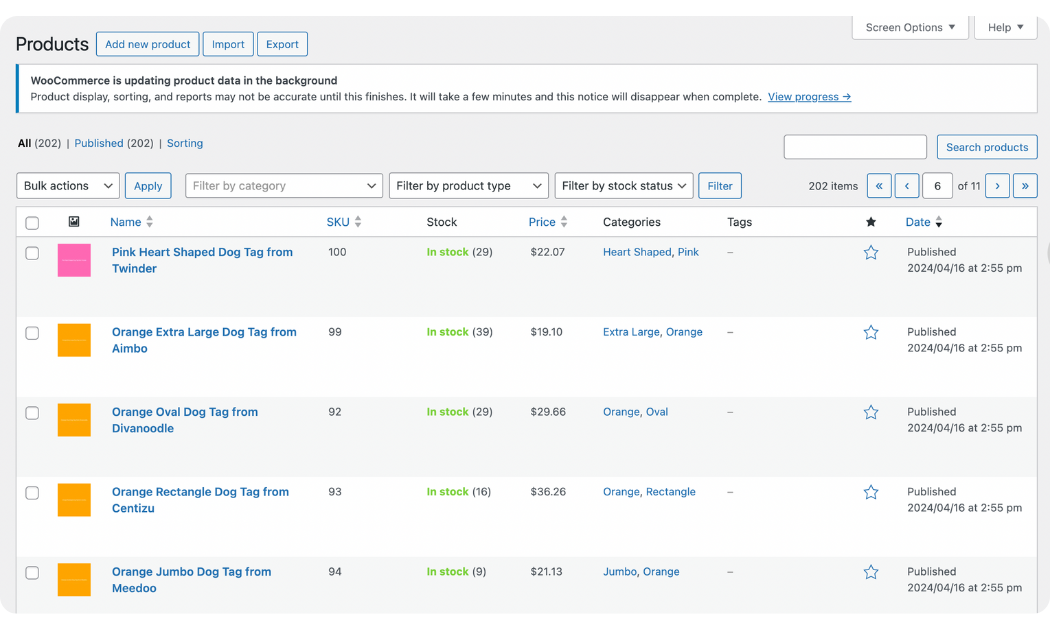Go to the previous products page
The image size is (1050, 630).
(907, 186)
